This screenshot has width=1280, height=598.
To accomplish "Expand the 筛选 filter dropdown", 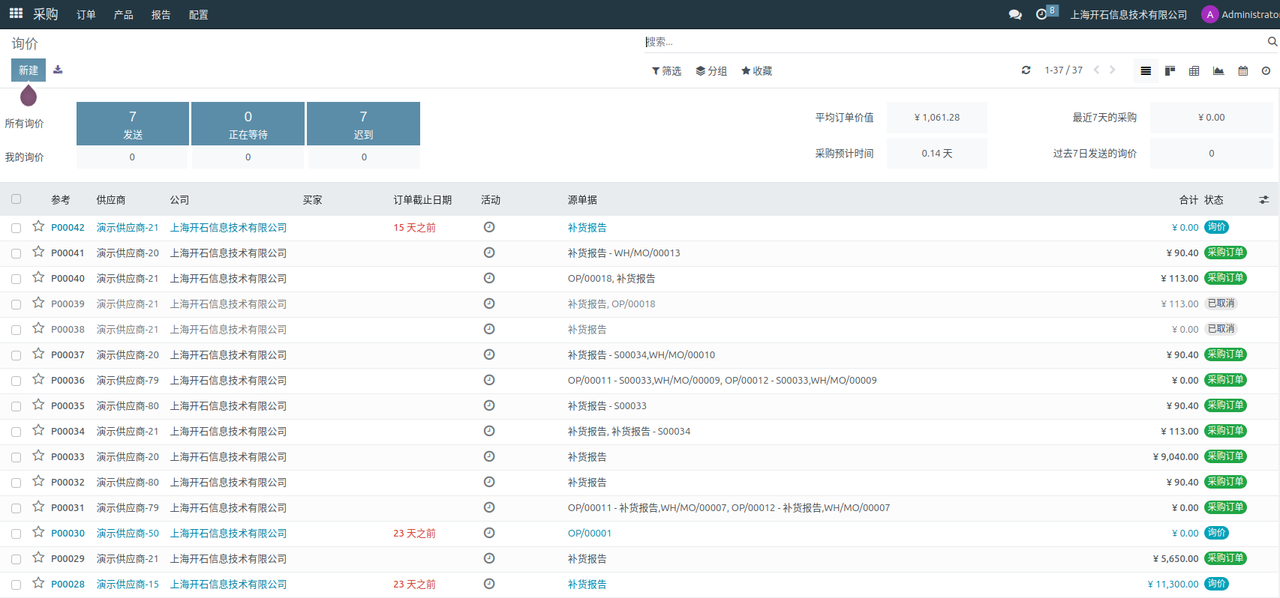I will [666, 71].
